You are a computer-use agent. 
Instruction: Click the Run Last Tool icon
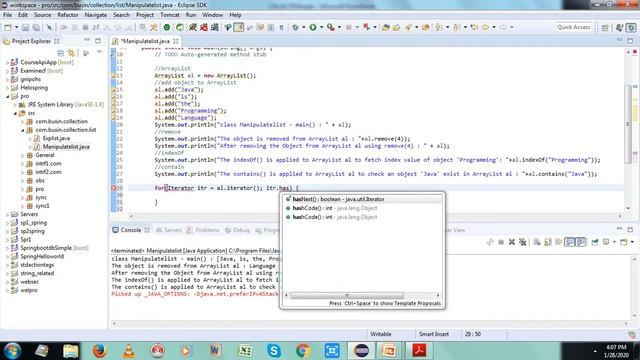tap(331, 27)
